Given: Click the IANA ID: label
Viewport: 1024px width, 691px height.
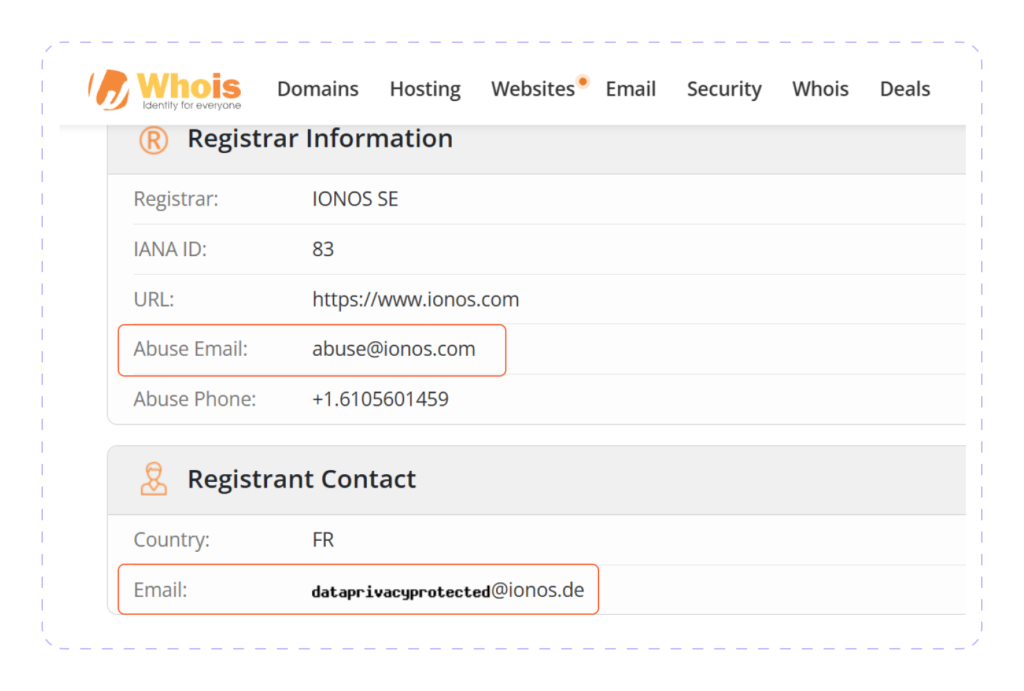Looking at the screenshot, I should pos(170,249).
